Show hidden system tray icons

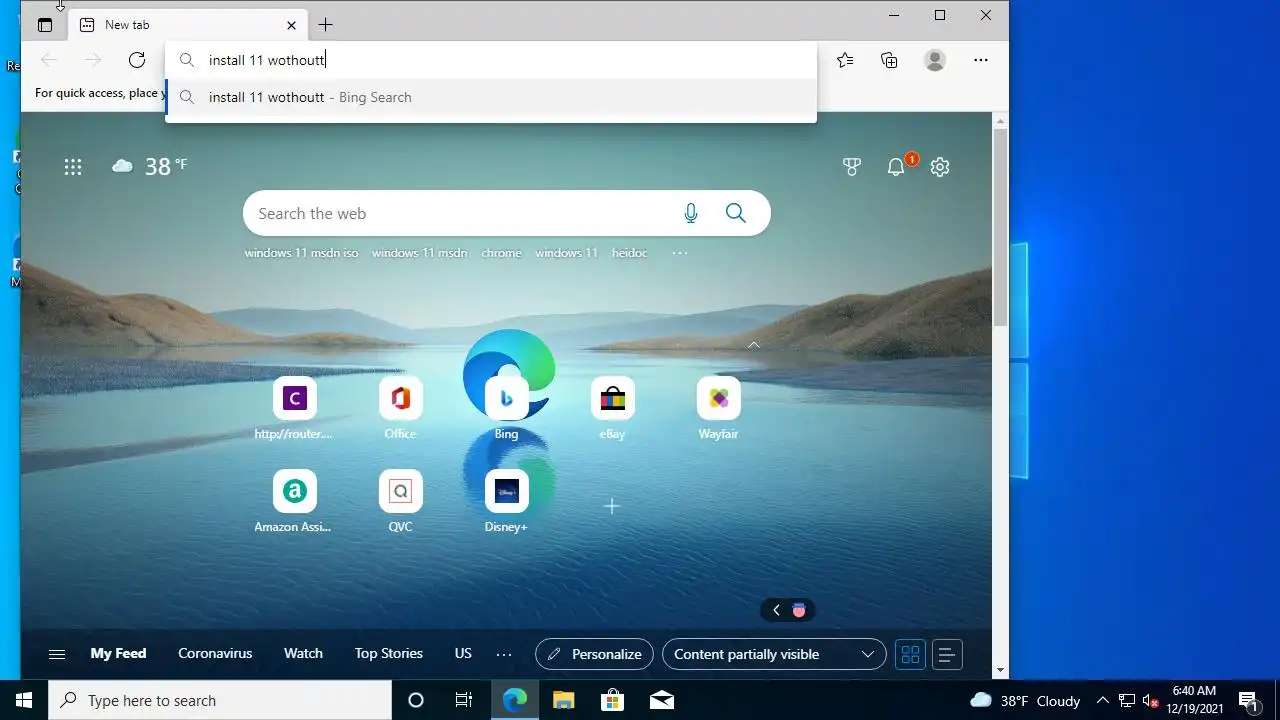tap(1102, 700)
